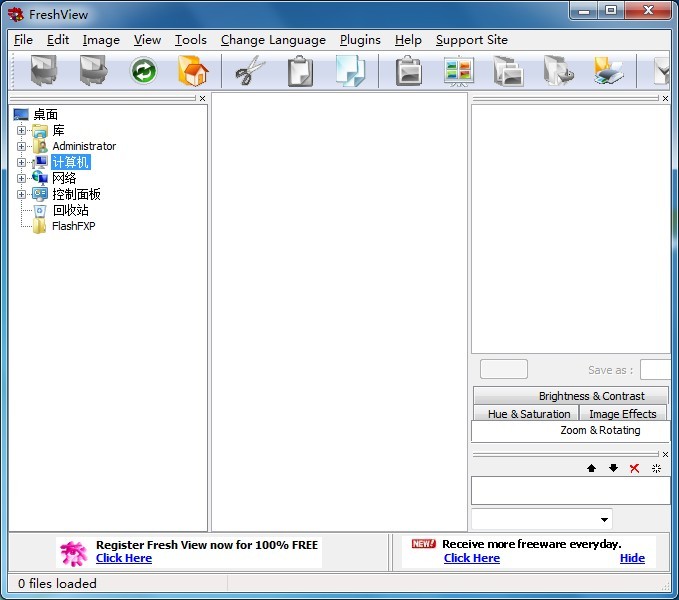The image size is (679, 600).
Task: Click the 回收站 recycle bin icon
Action: pyautogui.click(x=39, y=211)
